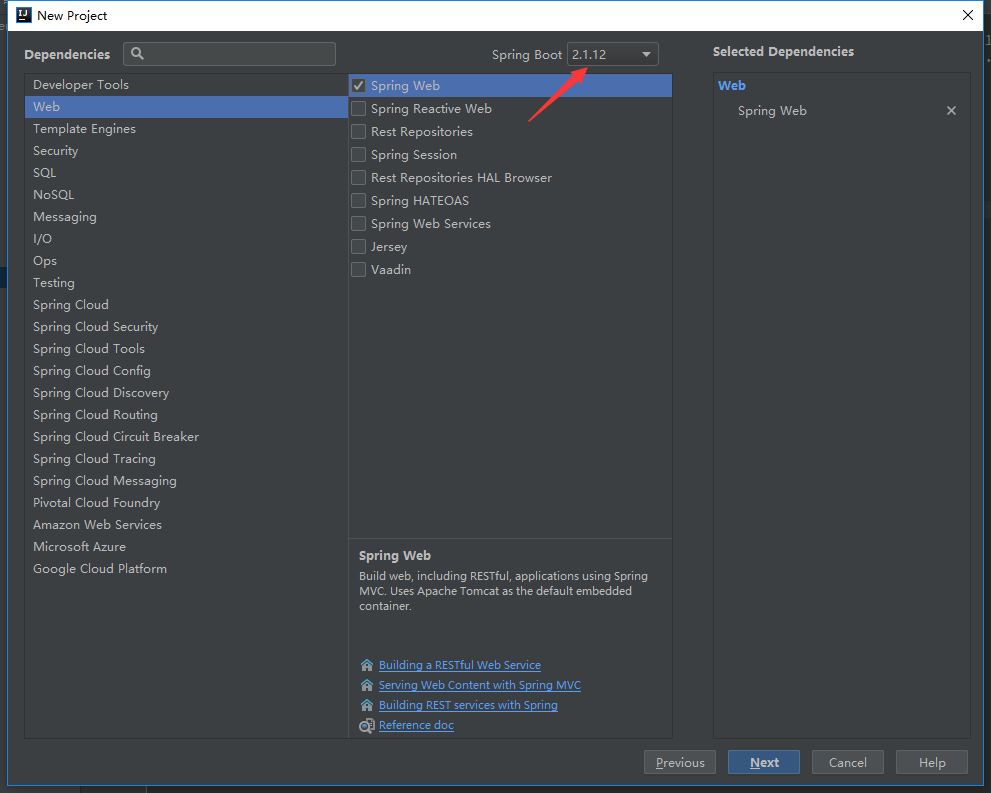Select Spring Web under Selected Dependencies
Viewport: 991px width, 793px height.
772,111
